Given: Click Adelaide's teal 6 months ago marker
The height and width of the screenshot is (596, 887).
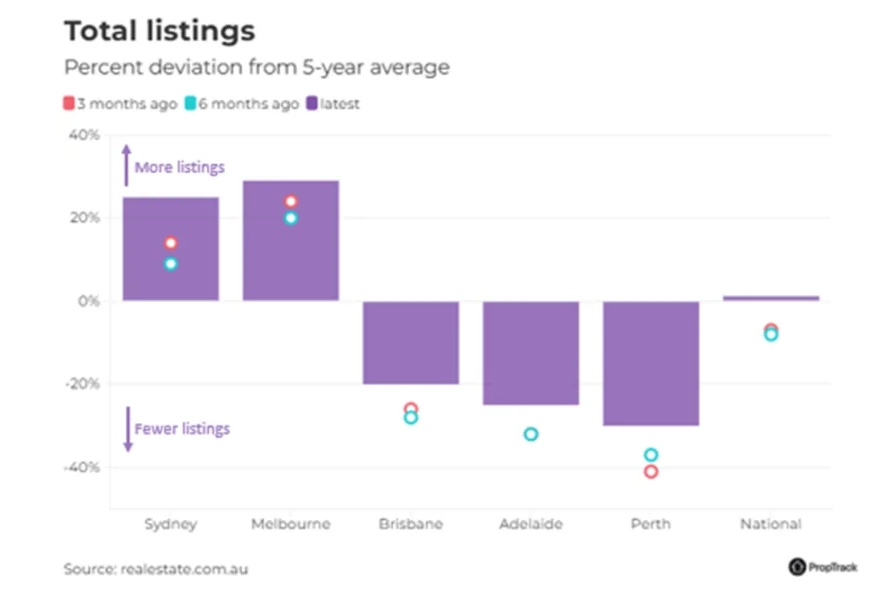Looking at the screenshot, I should pyautogui.click(x=531, y=434).
